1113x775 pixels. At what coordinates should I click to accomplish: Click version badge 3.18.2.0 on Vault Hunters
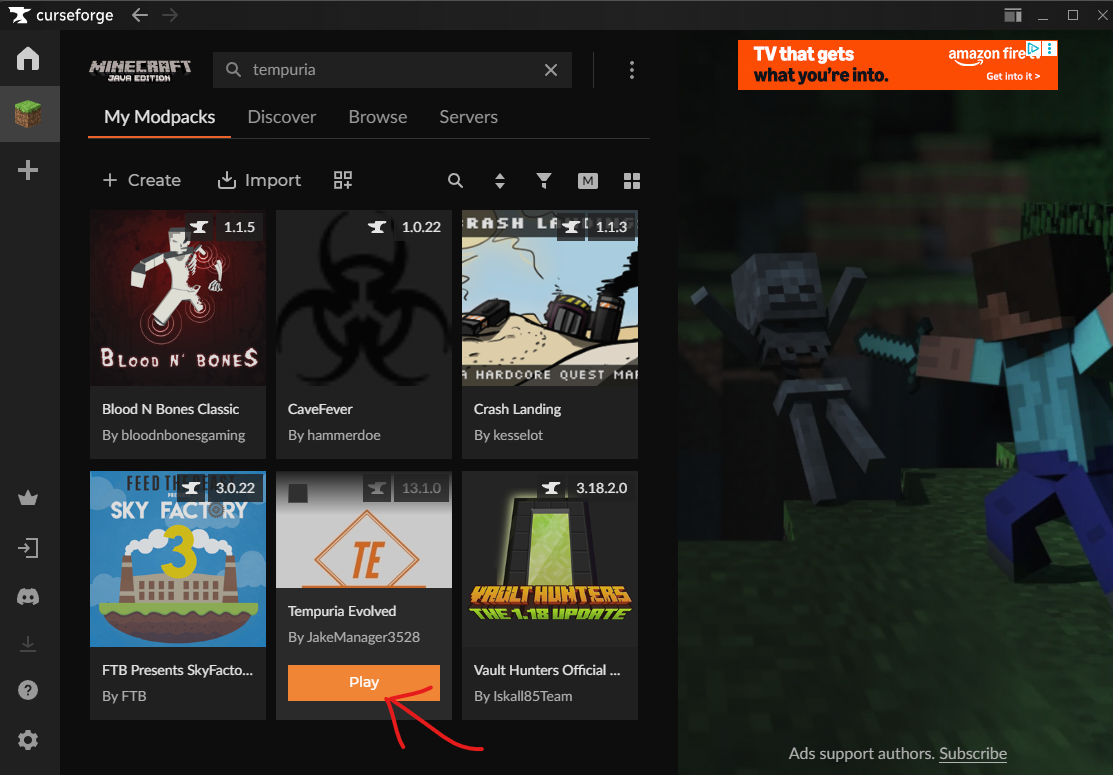[601, 488]
